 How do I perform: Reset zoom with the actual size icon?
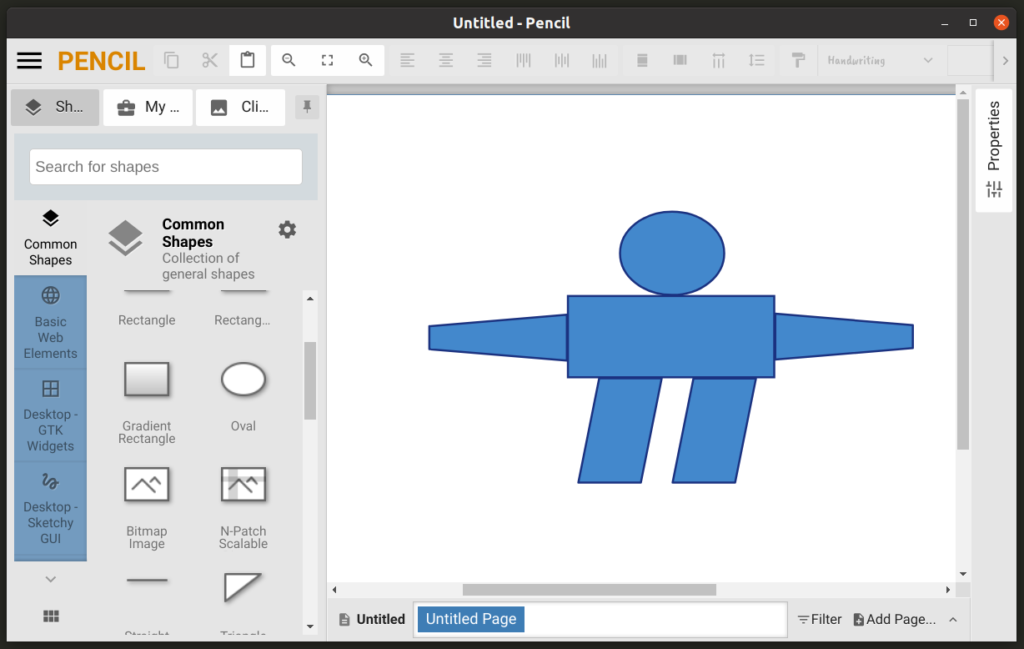(327, 60)
